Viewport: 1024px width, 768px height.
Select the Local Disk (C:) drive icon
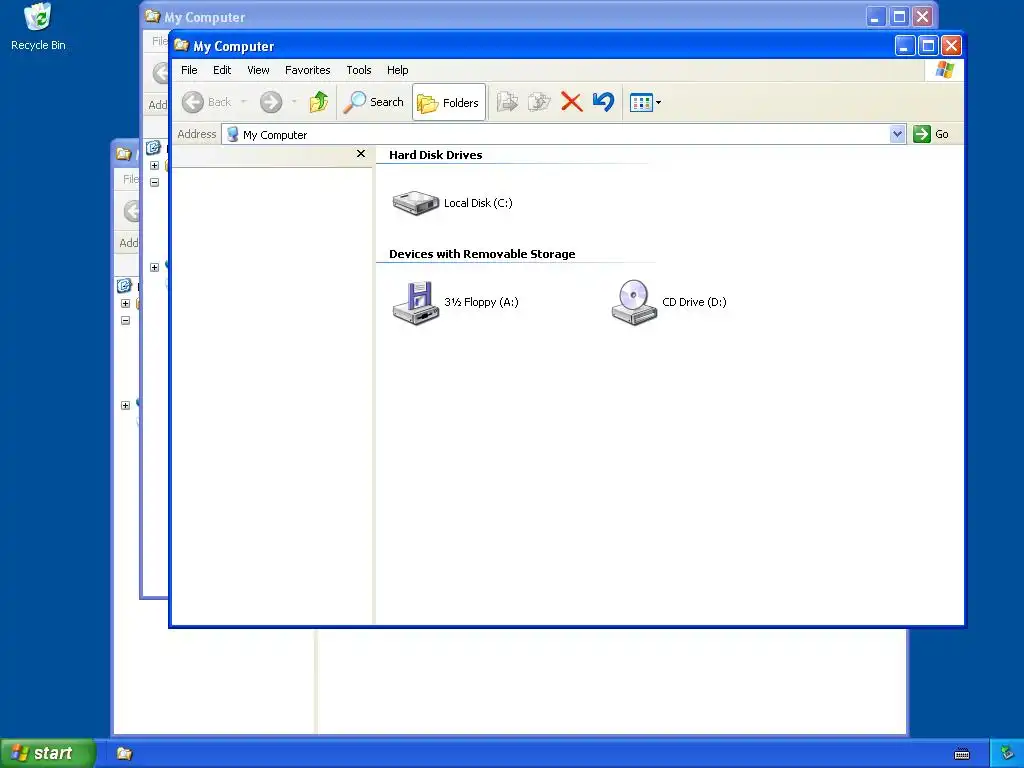coord(415,202)
